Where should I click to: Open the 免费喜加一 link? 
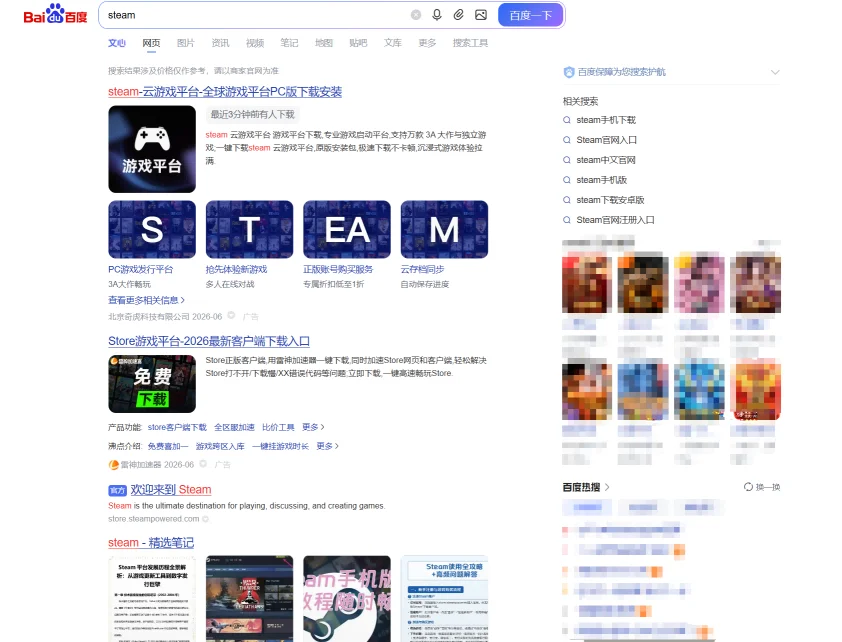(x=168, y=446)
